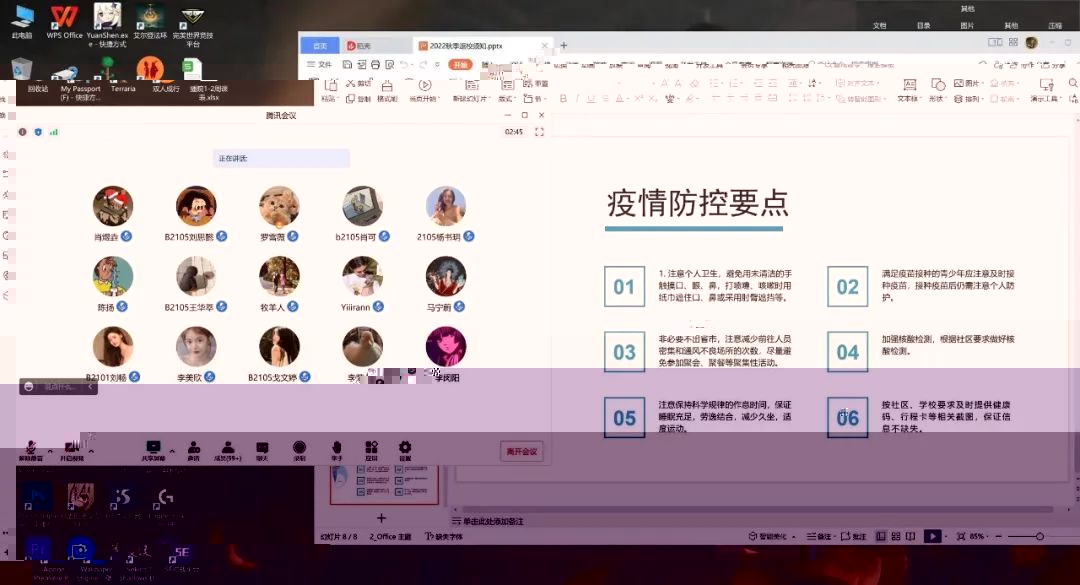Viewport: 1080px width, 585px height.
Task: Open the chat icon in meeting toolbar
Action: coord(262,450)
